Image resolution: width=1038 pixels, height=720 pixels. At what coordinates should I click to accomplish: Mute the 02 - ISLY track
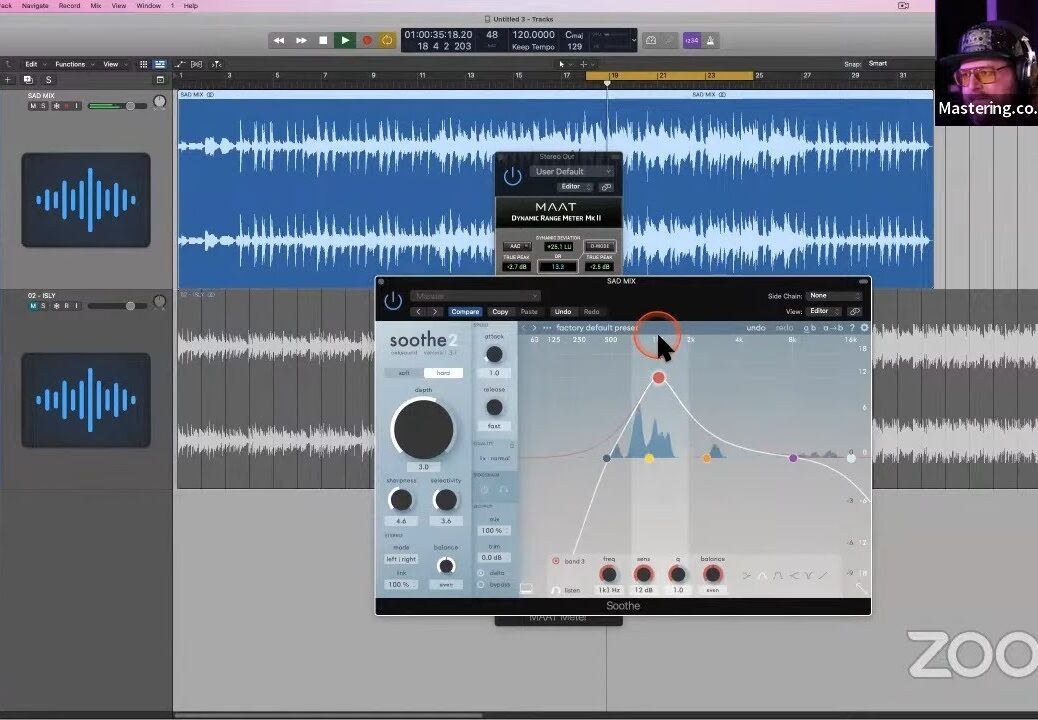coord(33,306)
